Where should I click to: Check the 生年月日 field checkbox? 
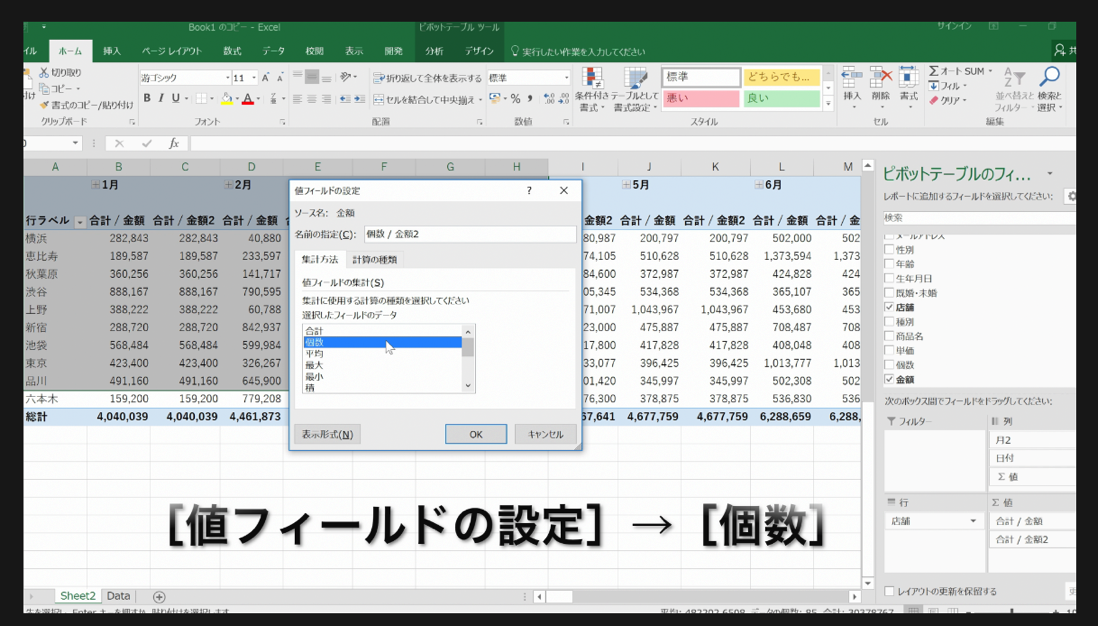click(889, 278)
